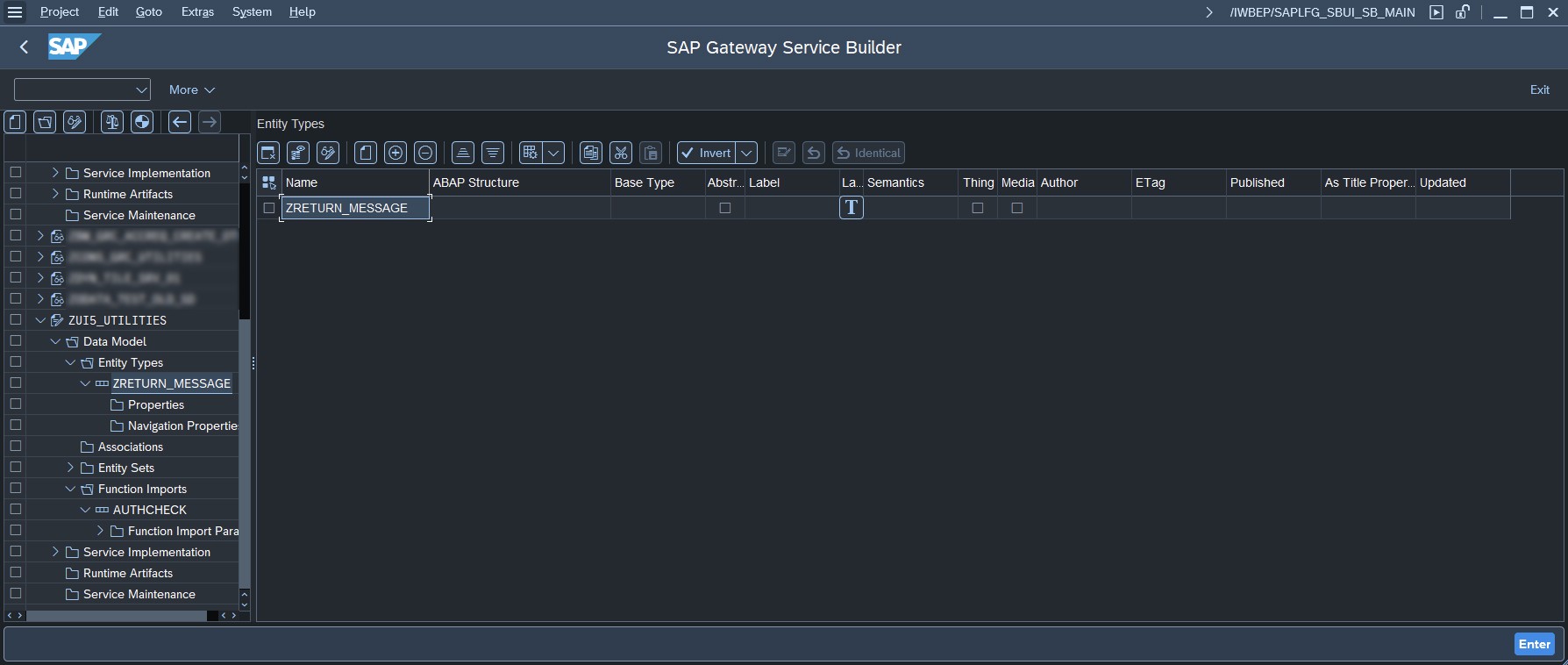Expand the Entity Sets folder

[x=70, y=468]
